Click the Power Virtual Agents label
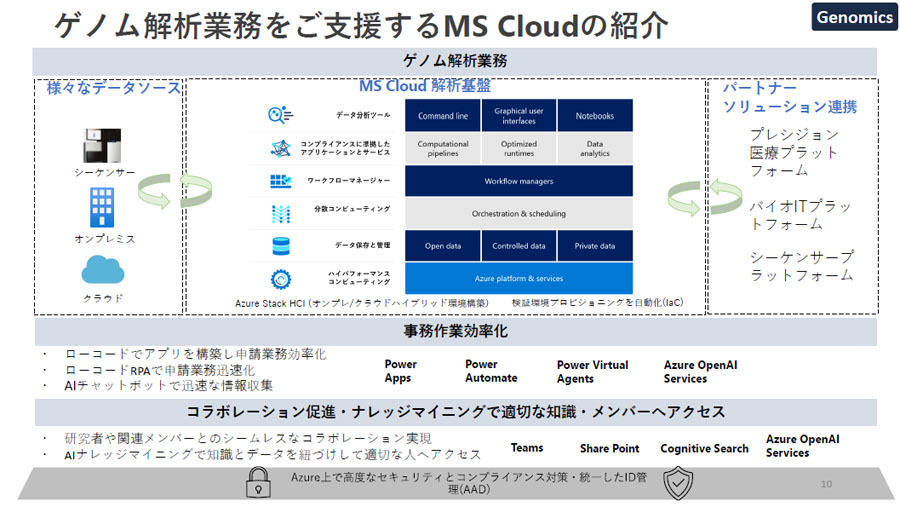Screen dimensions: 900x507 tap(592, 371)
